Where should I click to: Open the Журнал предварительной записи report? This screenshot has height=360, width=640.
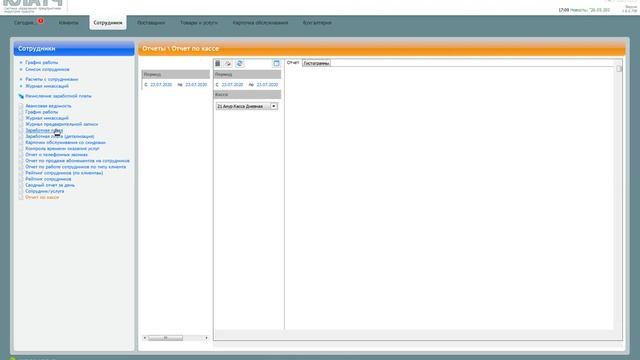62,124
